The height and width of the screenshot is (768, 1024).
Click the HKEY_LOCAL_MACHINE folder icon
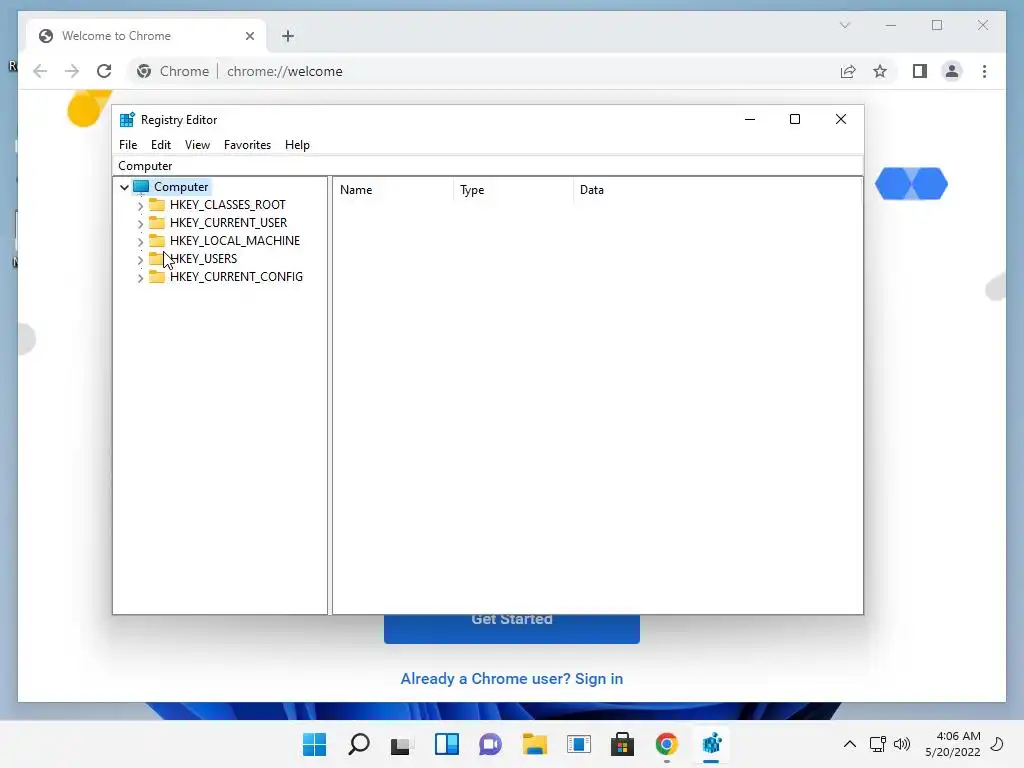(157, 240)
